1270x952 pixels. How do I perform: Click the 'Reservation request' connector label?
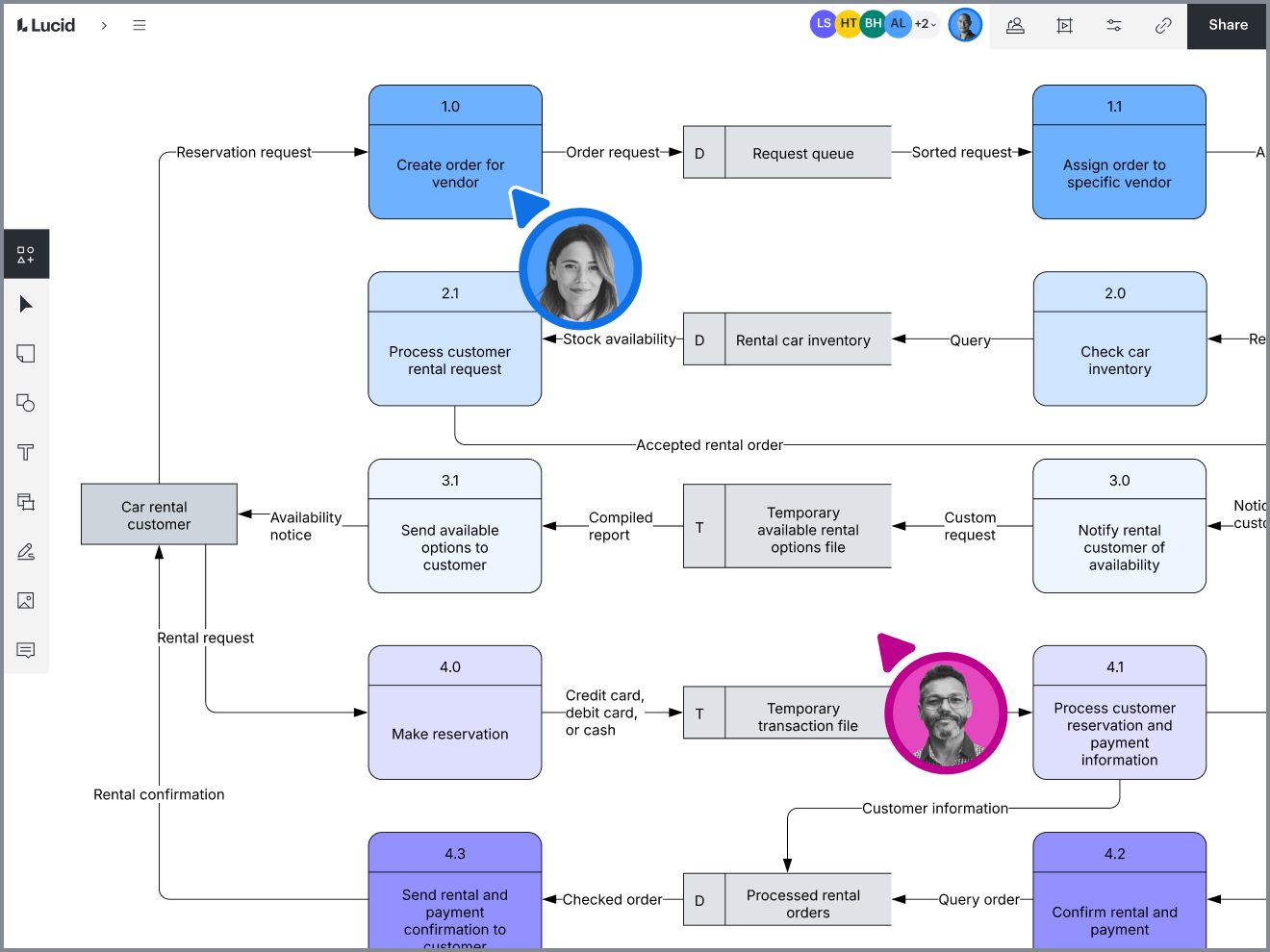tap(244, 152)
